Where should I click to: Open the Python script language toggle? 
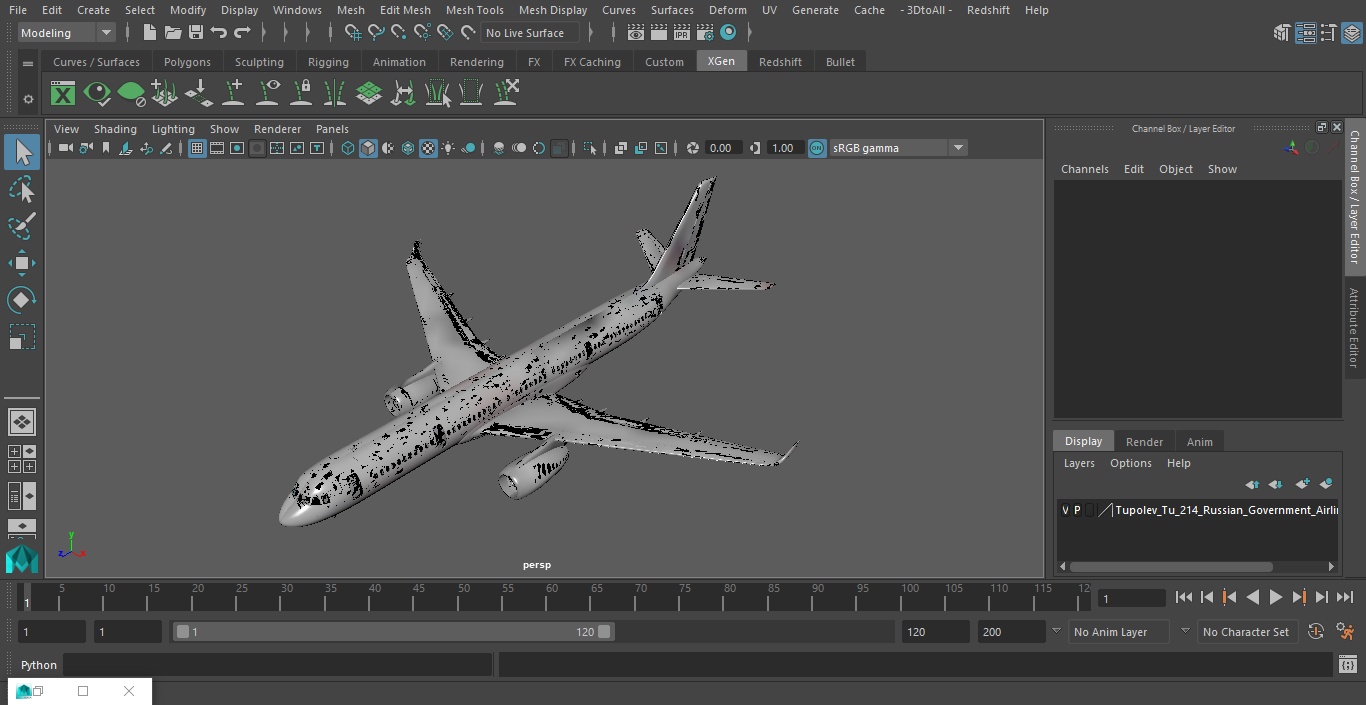point(39,665)
